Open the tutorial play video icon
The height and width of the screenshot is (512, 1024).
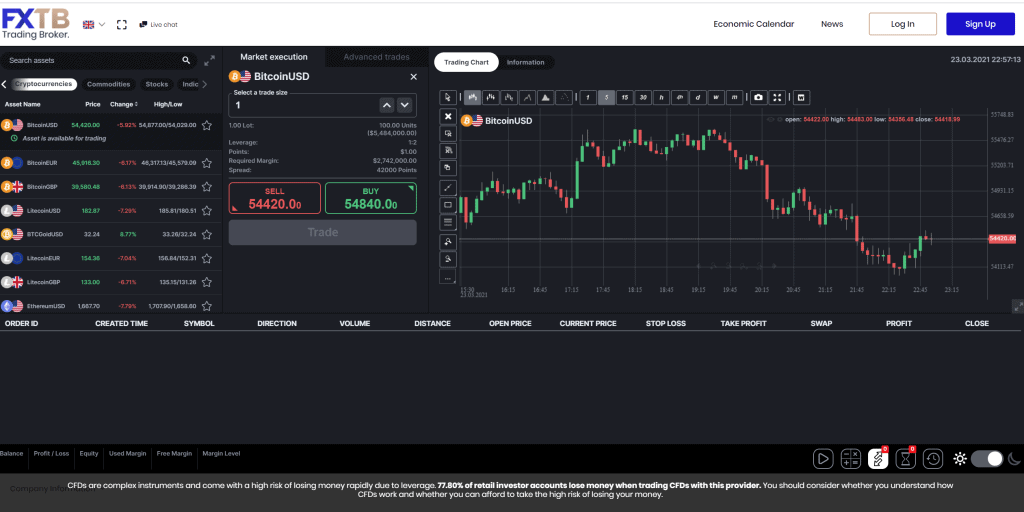click(x=823, y=458)
